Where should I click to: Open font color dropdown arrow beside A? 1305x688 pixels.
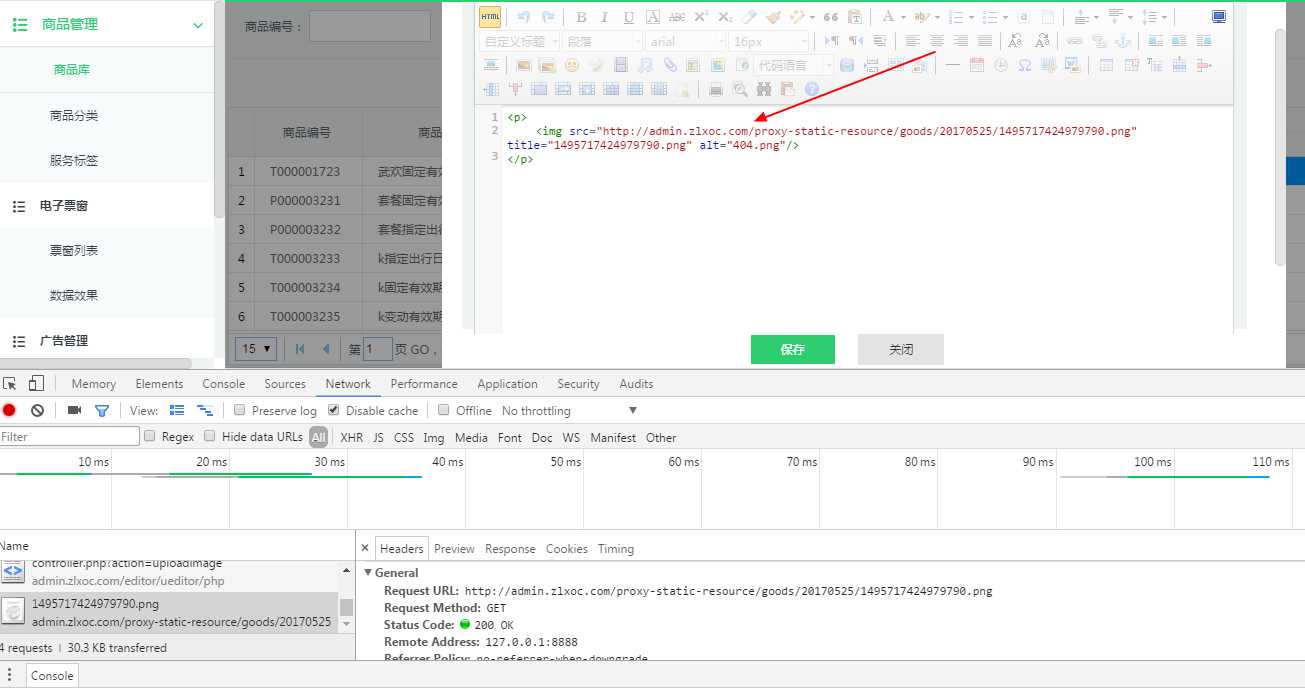902,17
